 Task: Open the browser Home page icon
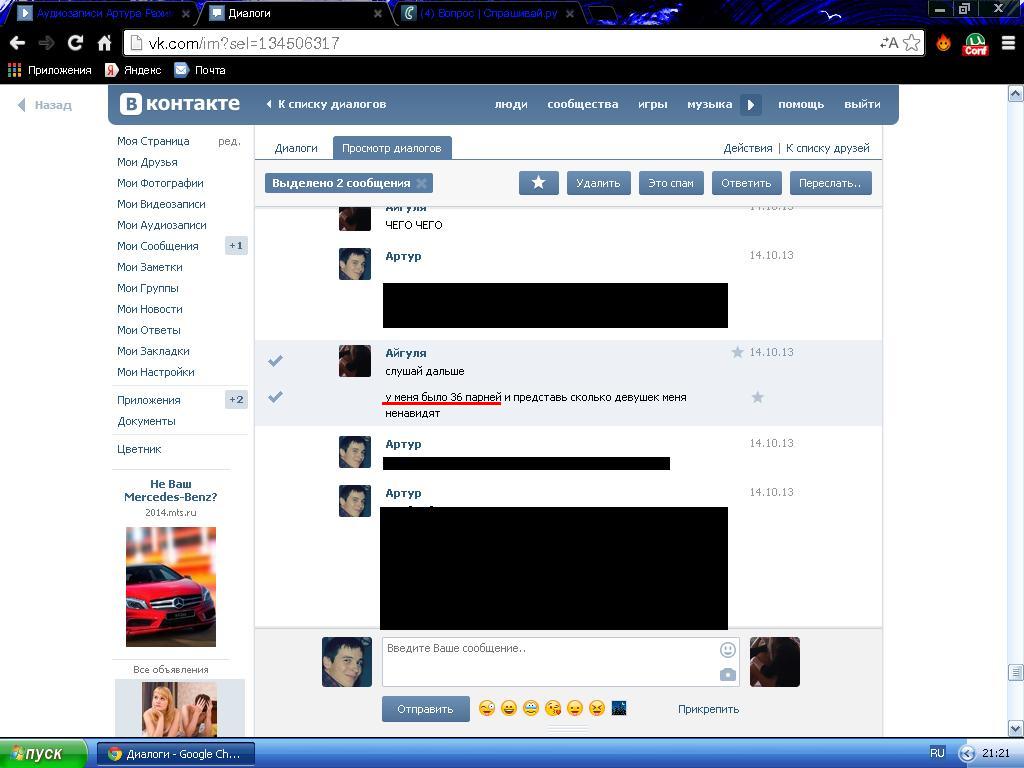tap(104, 43)
